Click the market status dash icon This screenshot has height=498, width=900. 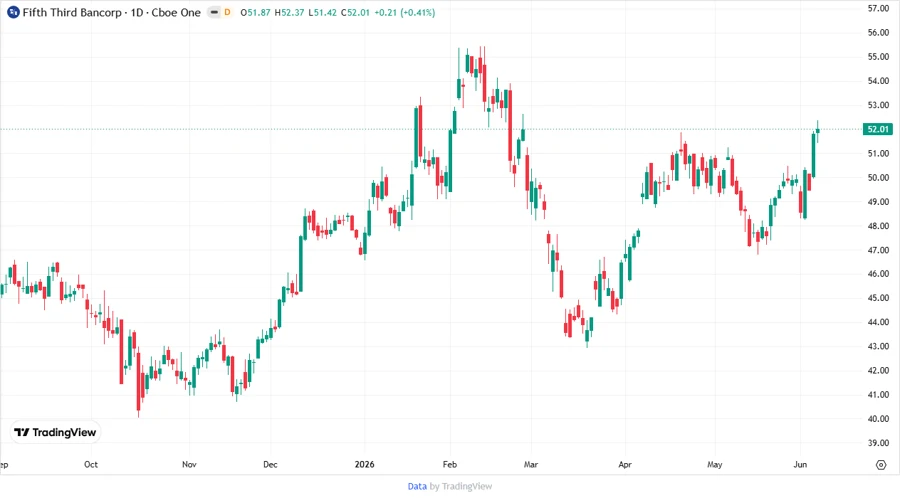point(214,12)
